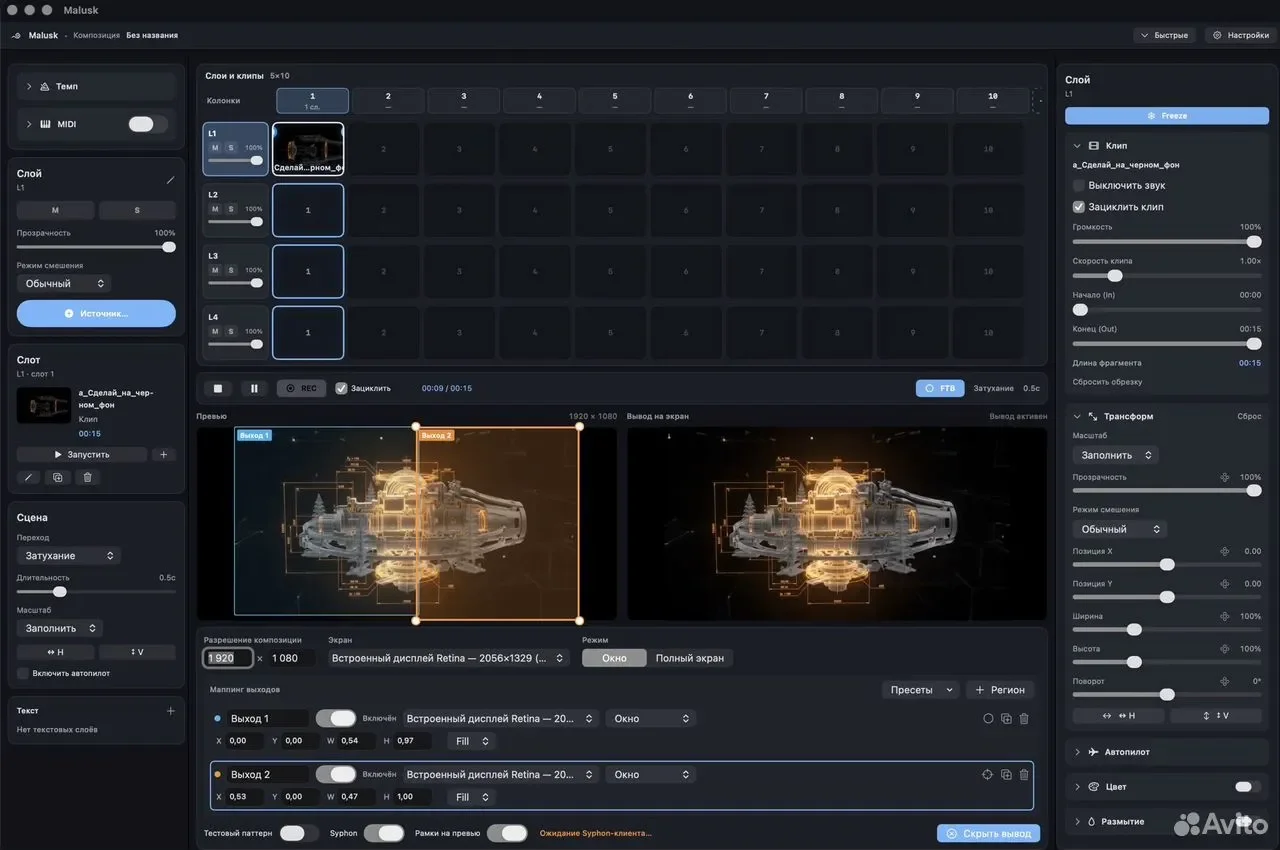Toggle the MIDI switch

tap(148, 124)
